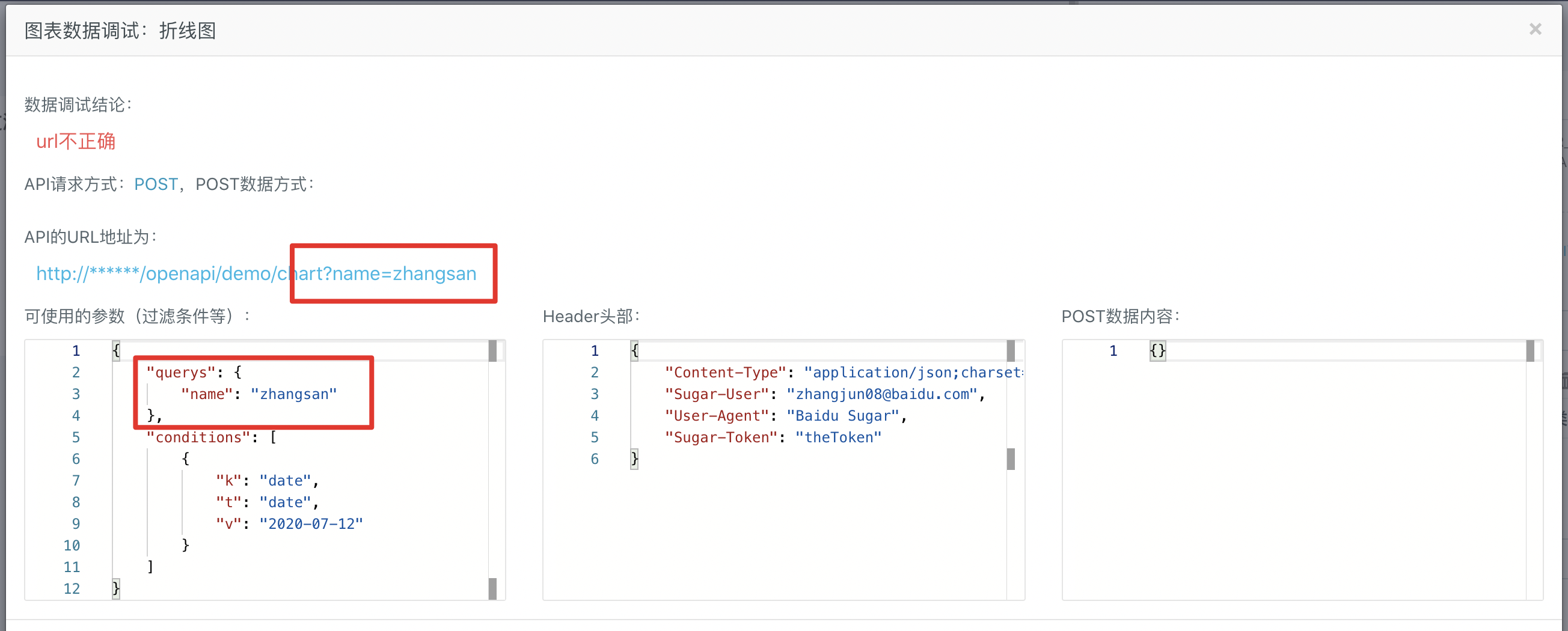The height and width of the screenshot is (631, 1568).
Task: Click the red "url不正确" error message
Action: click(76, 142)
